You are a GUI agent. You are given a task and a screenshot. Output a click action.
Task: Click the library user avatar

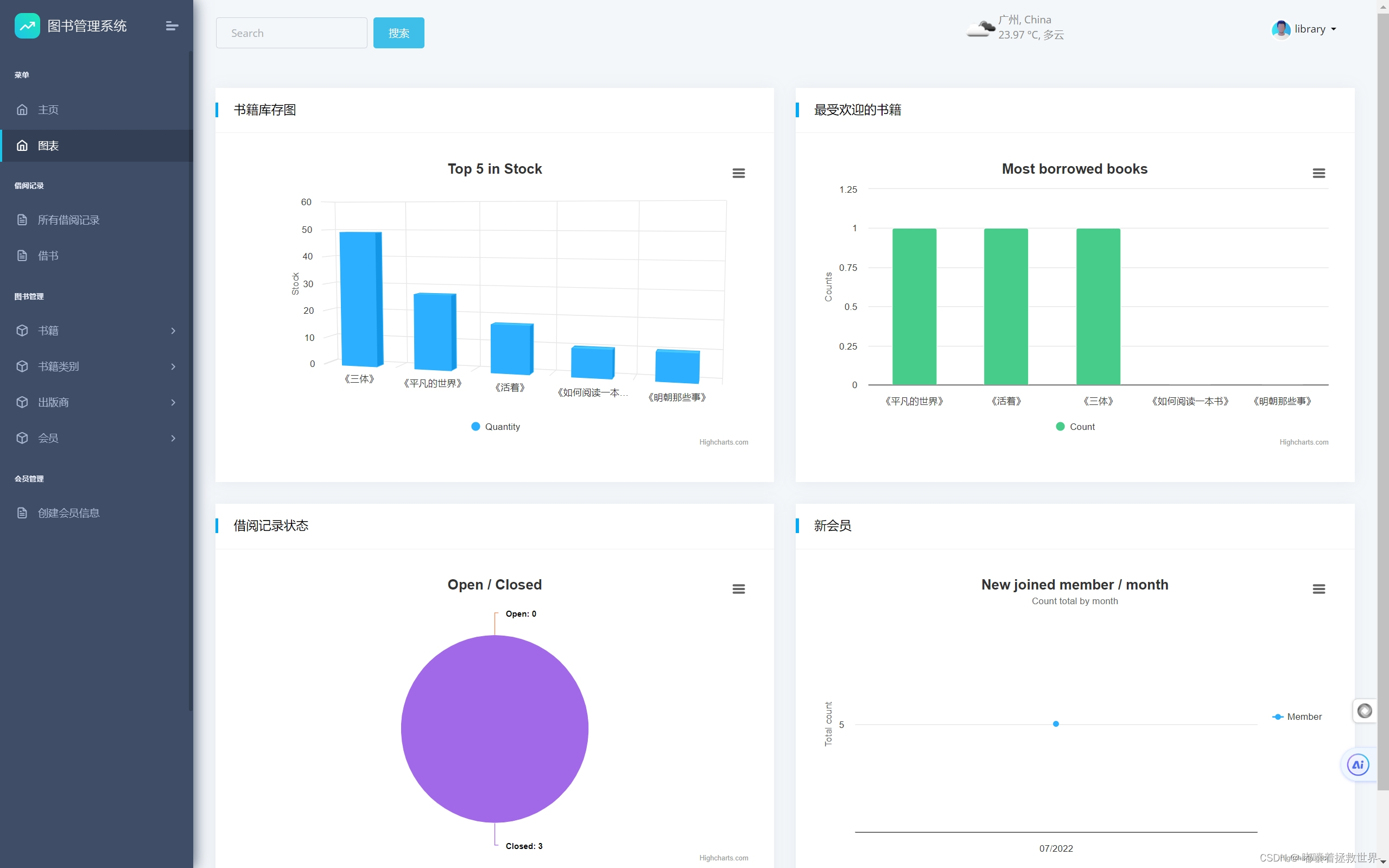tap(1280, 29)
